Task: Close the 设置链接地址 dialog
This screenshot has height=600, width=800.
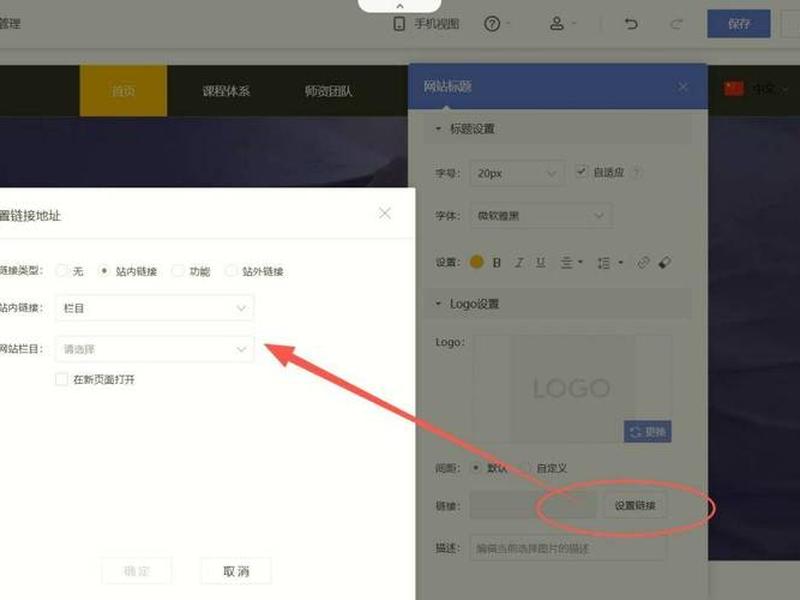Action: (x=385, y=213)
